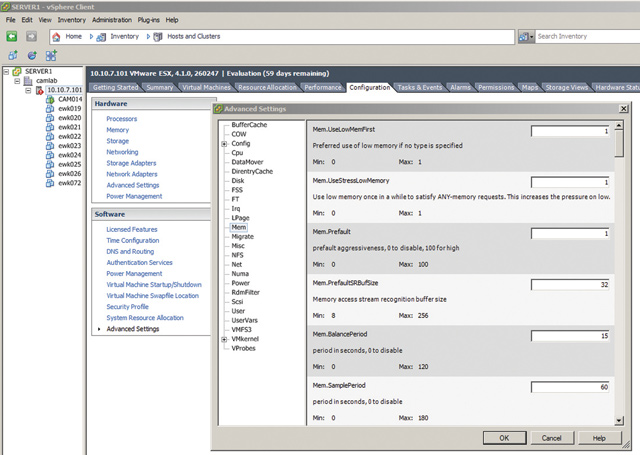Switch to the Performance tab
The image size is (640, 455).
(323, 87)
